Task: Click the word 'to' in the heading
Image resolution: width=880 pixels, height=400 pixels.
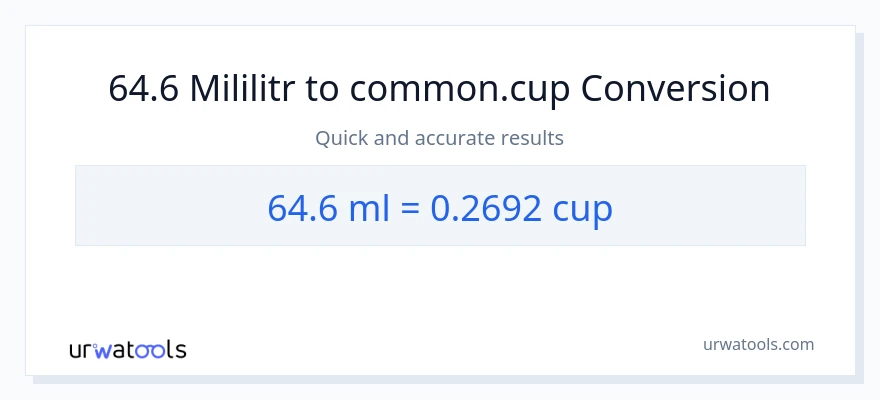Action: pyautogui.click(x=323, y=89)
